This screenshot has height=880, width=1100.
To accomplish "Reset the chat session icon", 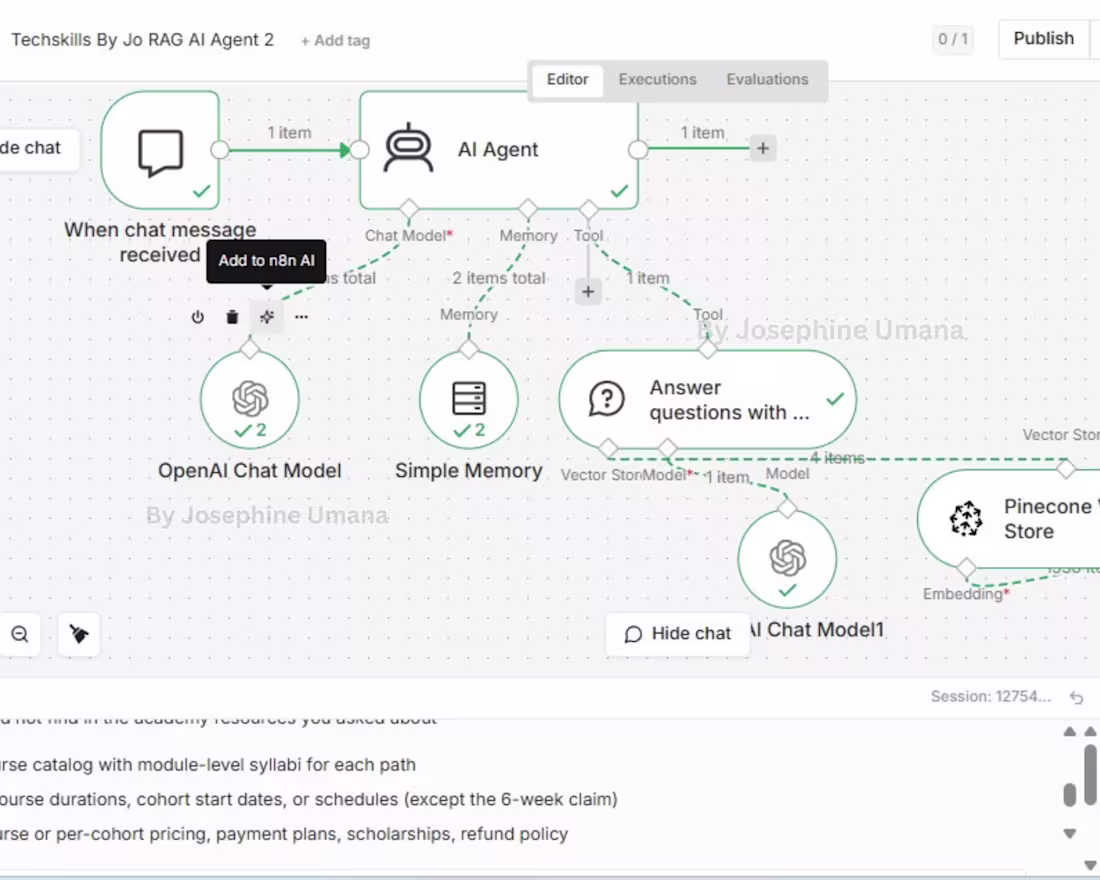I will click(x=1077, y=698).
